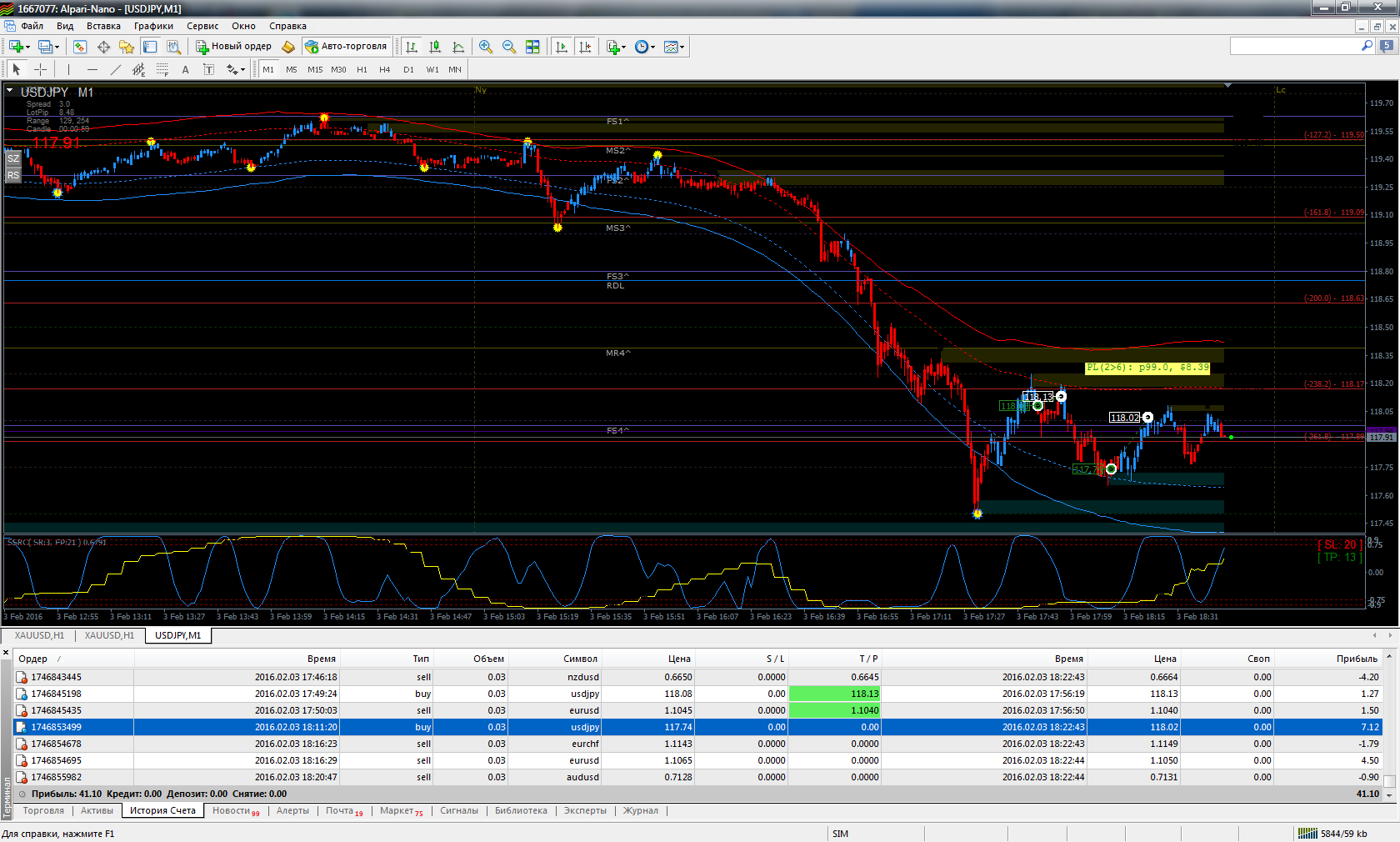Click the Новый ордер button

click(x=234, y=47)
